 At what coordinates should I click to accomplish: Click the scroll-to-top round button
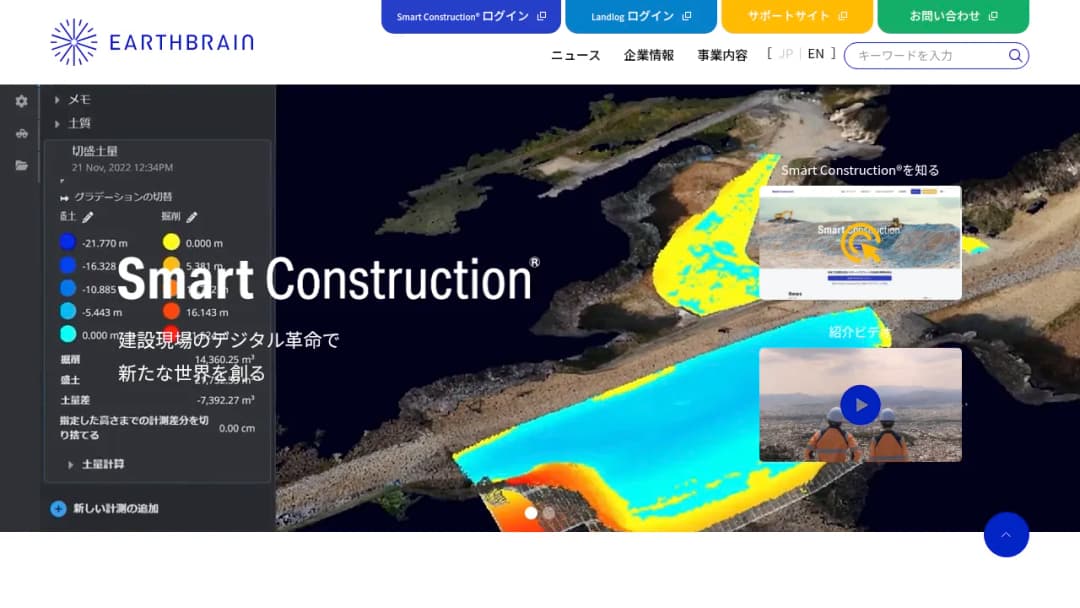click(x=1006, y=535)
